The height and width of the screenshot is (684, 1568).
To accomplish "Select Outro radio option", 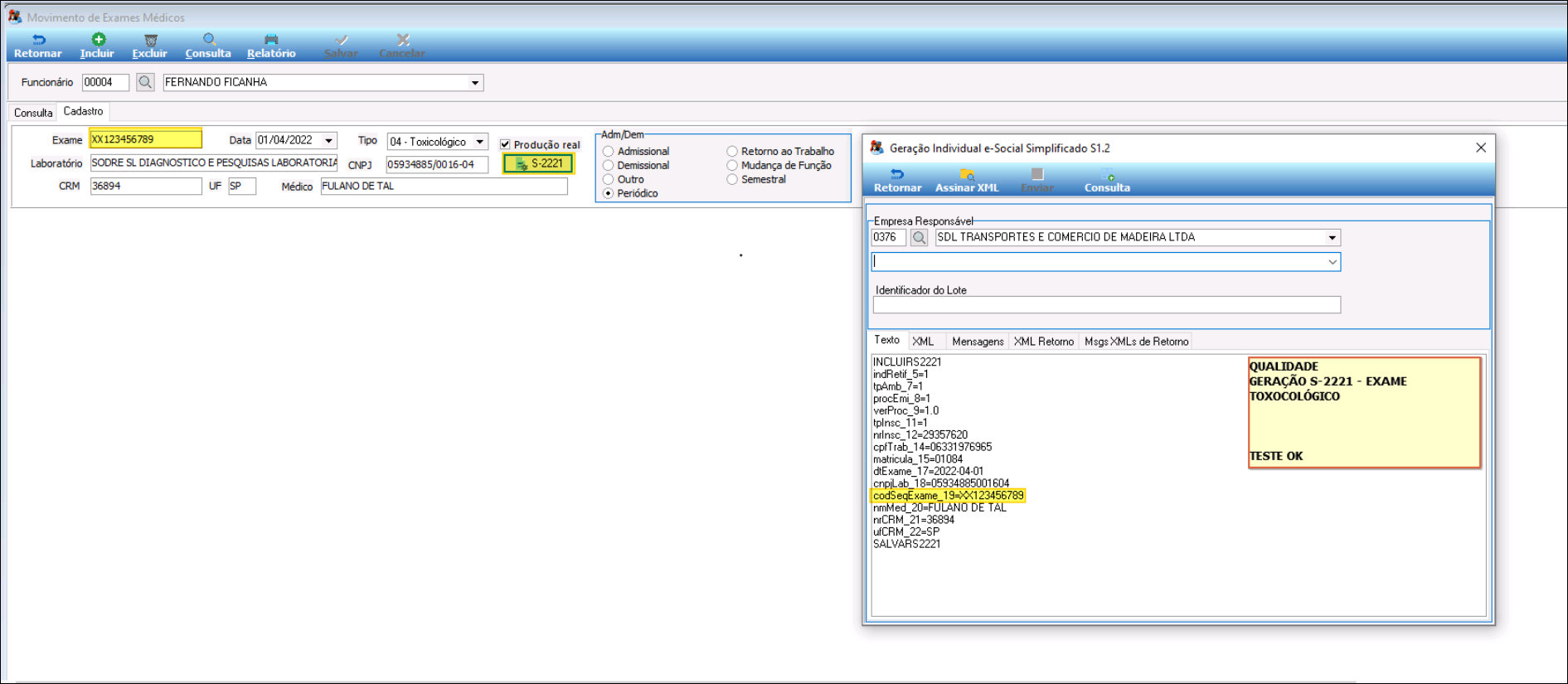I will (x=609, y=180).
